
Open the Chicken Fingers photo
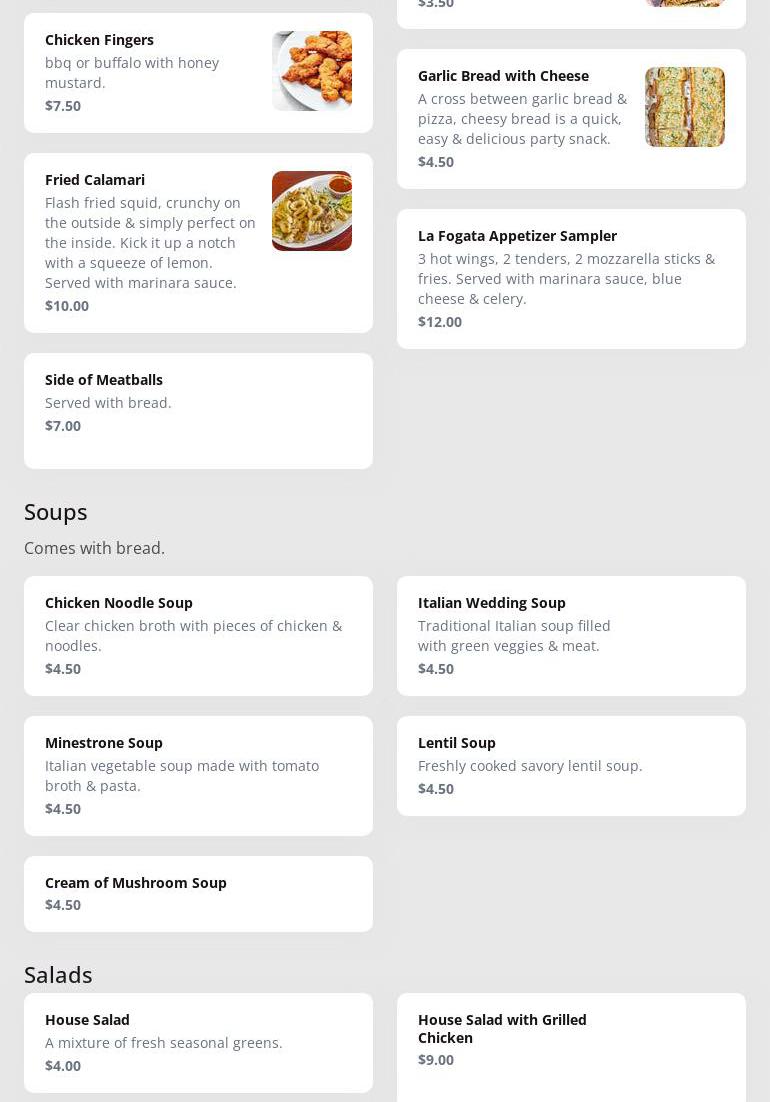coord(311,71)
